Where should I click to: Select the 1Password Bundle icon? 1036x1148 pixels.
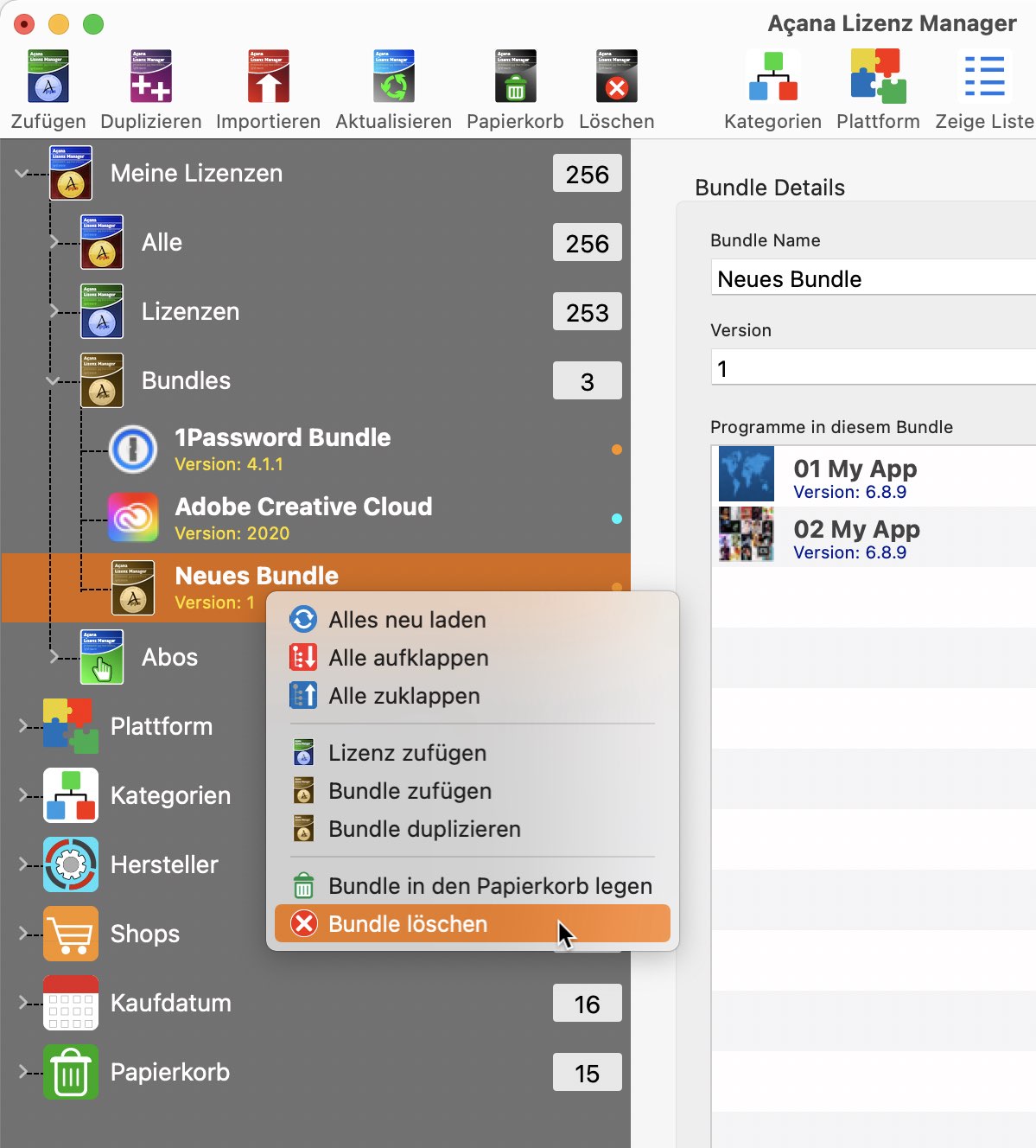[x=133, y=450]
